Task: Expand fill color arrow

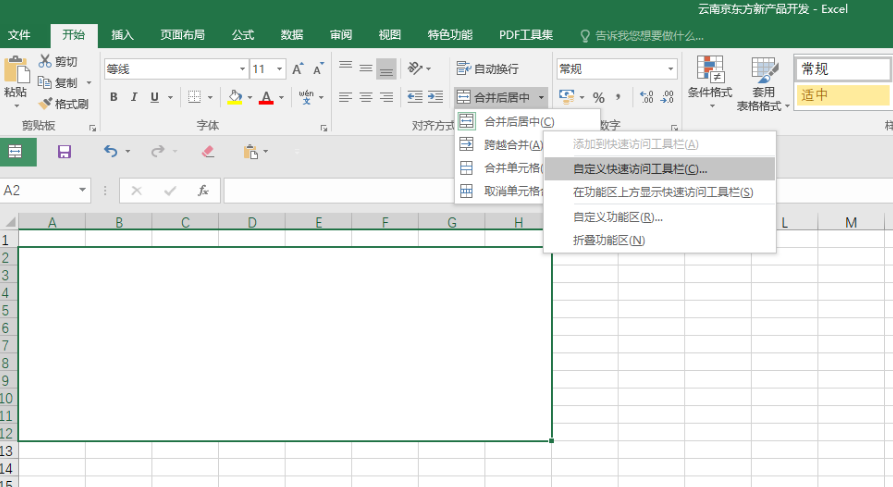Action: [249, 97]
